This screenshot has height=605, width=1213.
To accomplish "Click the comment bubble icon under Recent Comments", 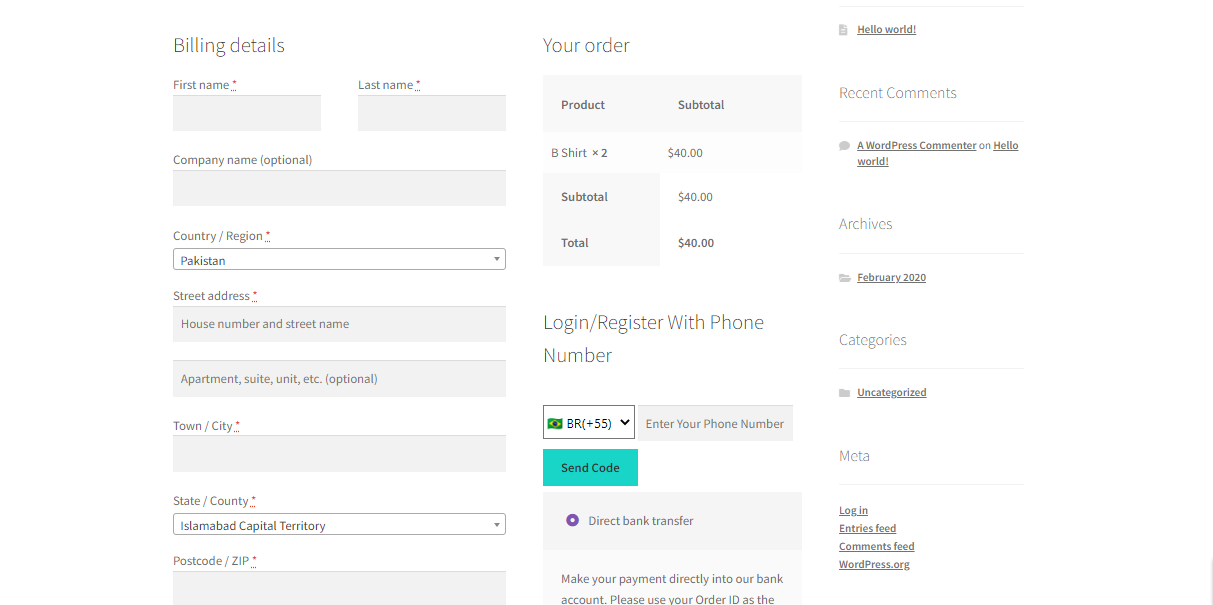I will coord(844,146).
